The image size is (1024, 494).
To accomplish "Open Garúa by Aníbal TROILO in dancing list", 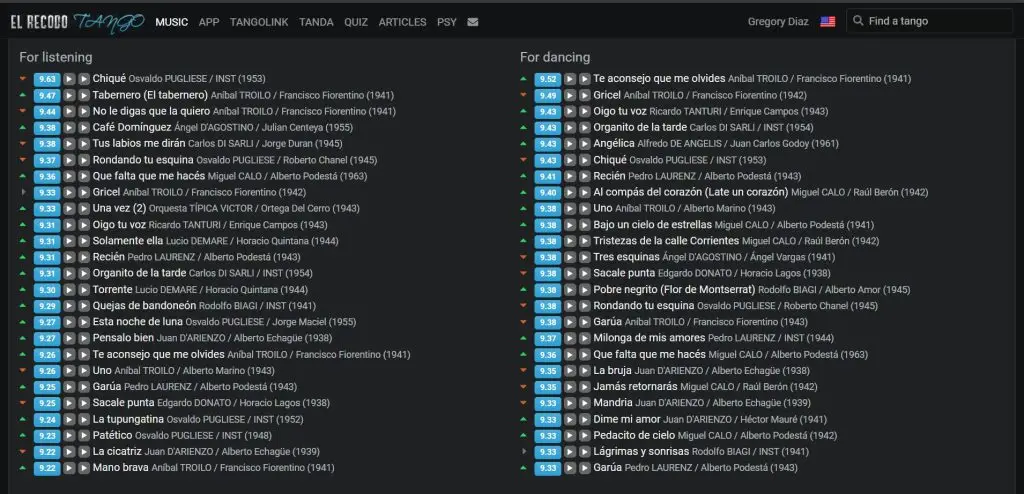I will coord(607,322).
